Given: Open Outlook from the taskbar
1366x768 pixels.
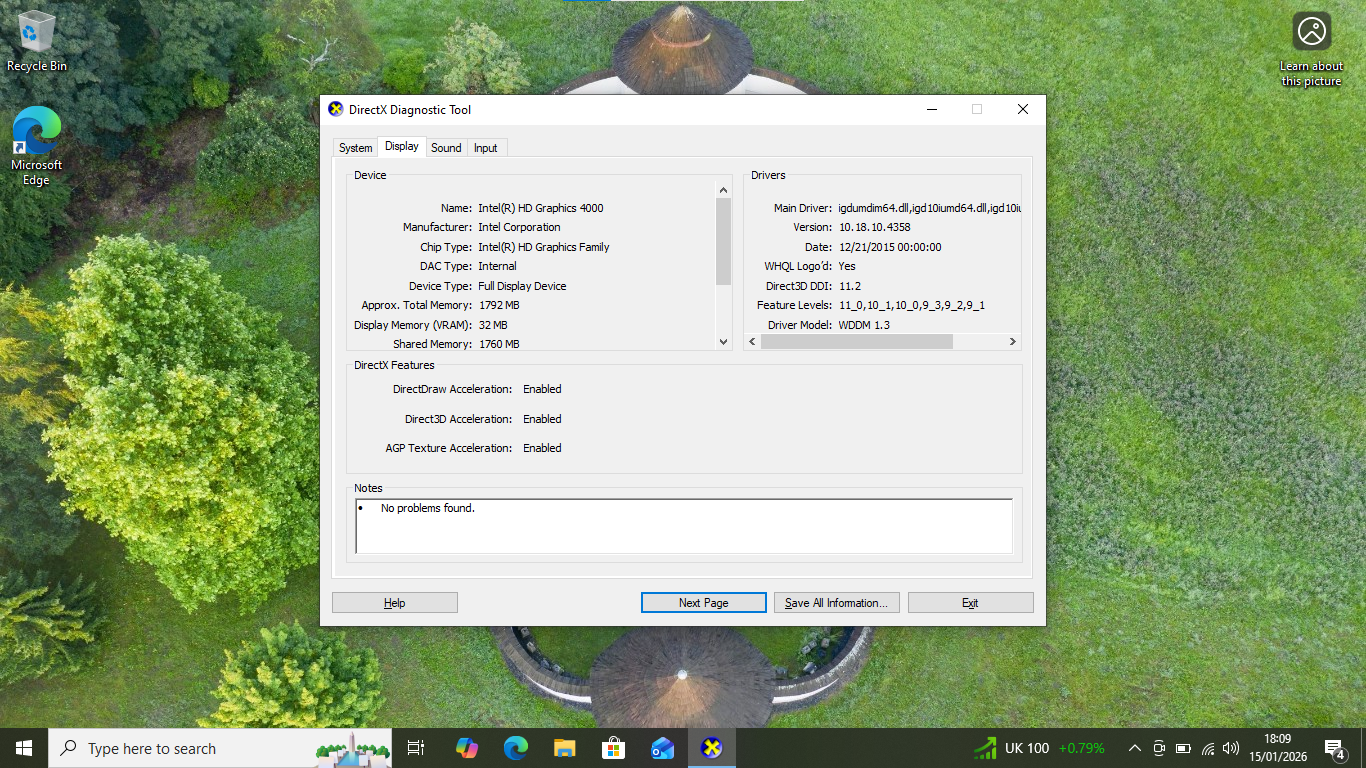Looking at the screenshot, I should (662, 748).
